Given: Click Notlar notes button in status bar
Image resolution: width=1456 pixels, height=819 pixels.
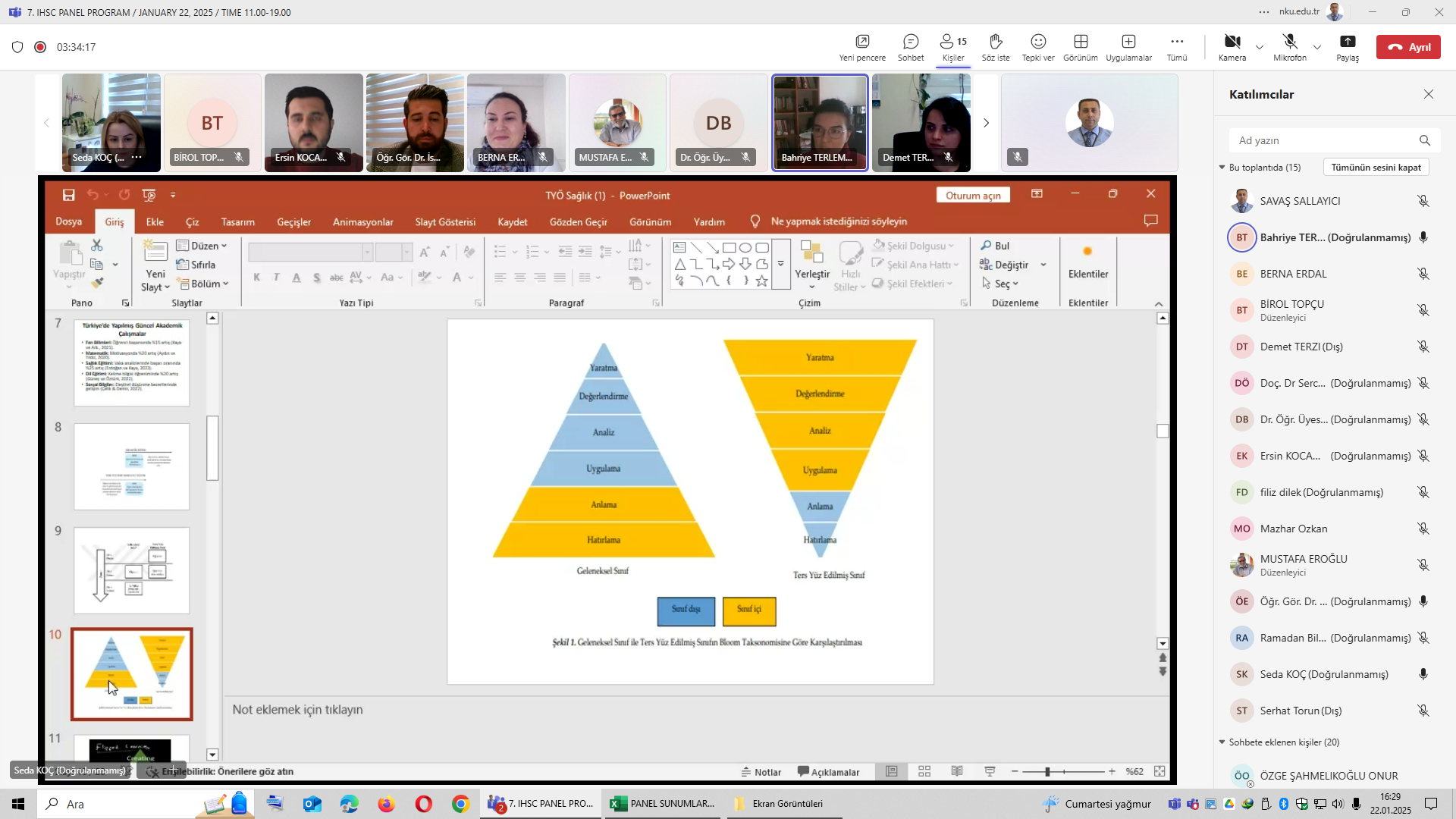Looking at the screenshot, I should pos(761,772).
